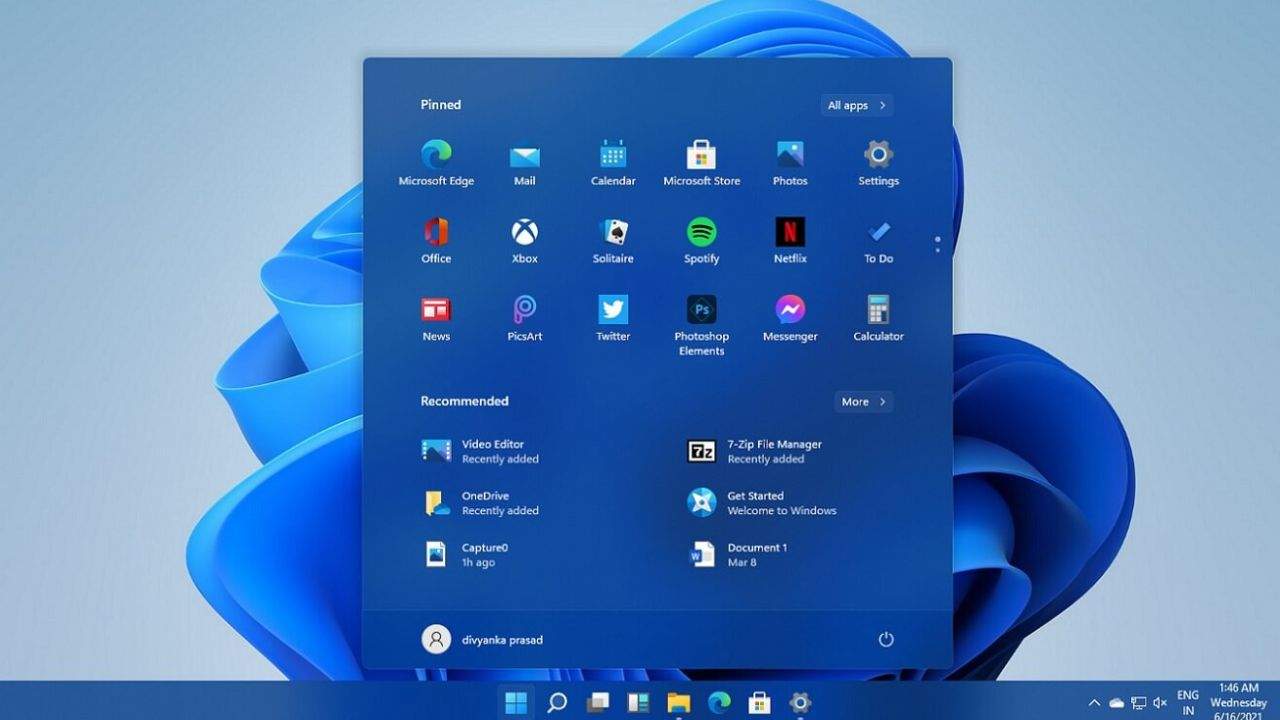The width and height of the screenshot is (1280, 720).
Task: Open Microsoft Store in pinned apps
Action: (x=702, y=163)
